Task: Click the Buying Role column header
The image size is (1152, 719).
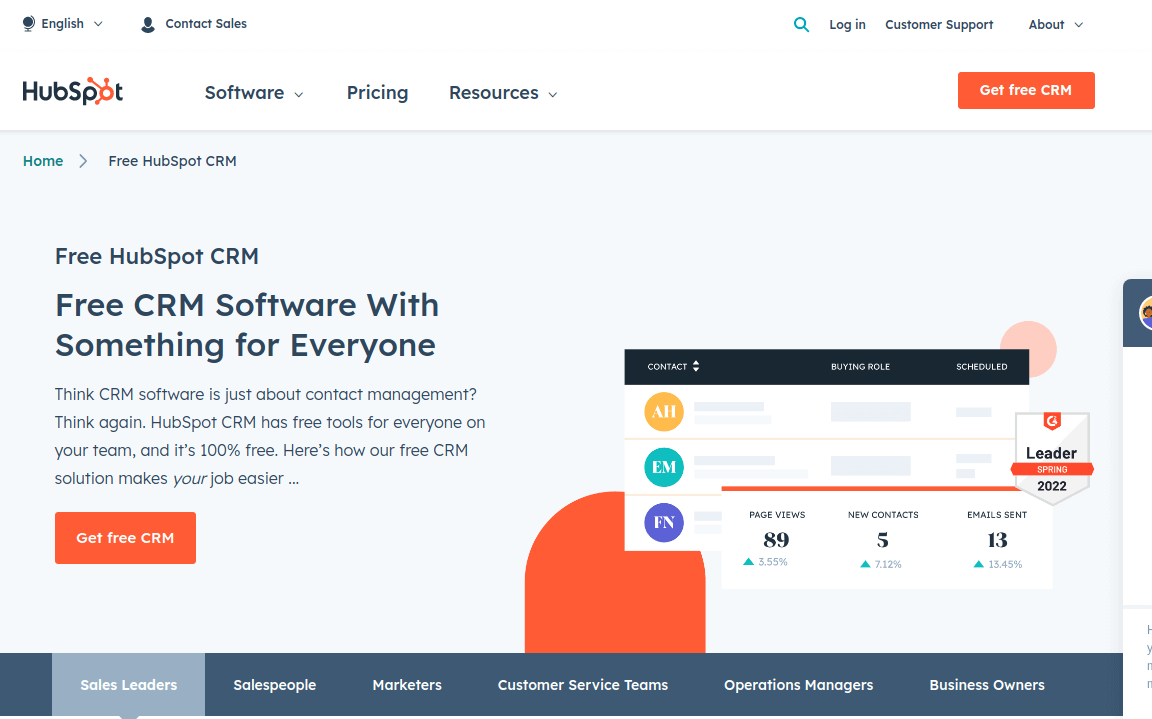Action: (x=860, y=366)
